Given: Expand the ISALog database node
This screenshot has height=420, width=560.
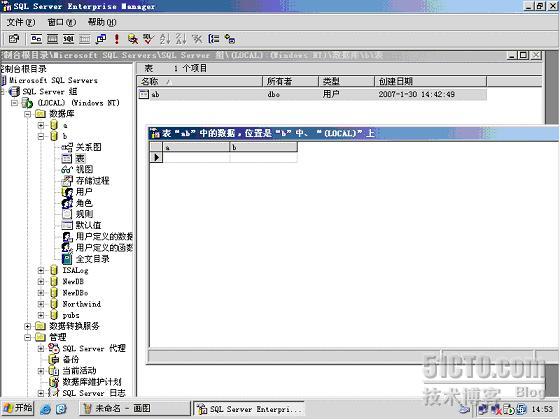Looking at the screenshot, I should point(41,270).
